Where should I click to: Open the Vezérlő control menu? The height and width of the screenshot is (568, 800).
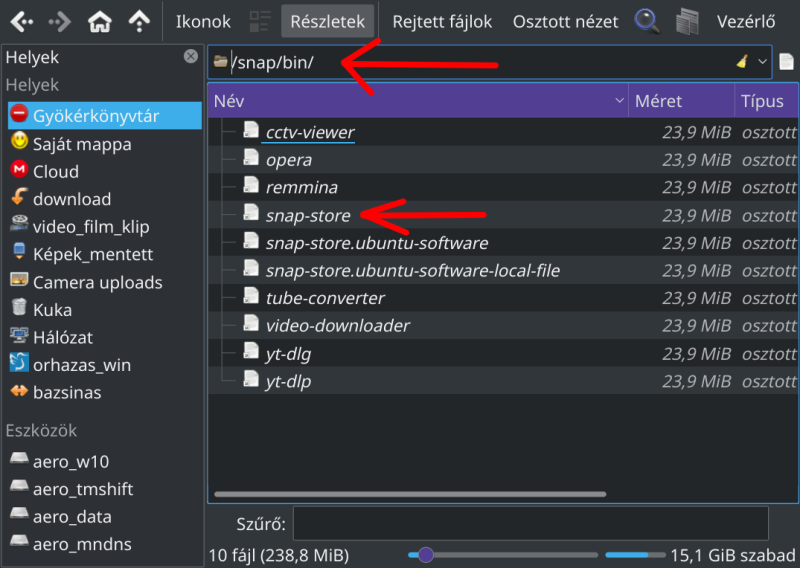click(x=745, y=22)
